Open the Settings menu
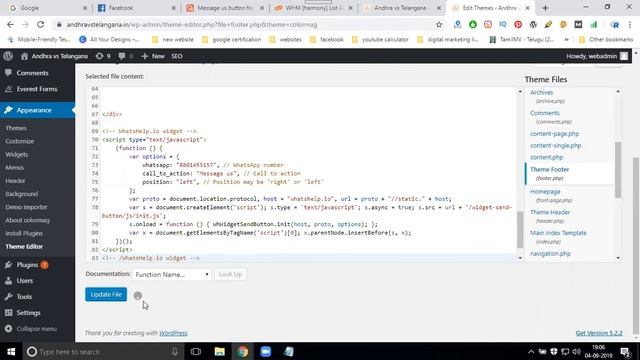This screenshot has height=360, width=640. 28,313
